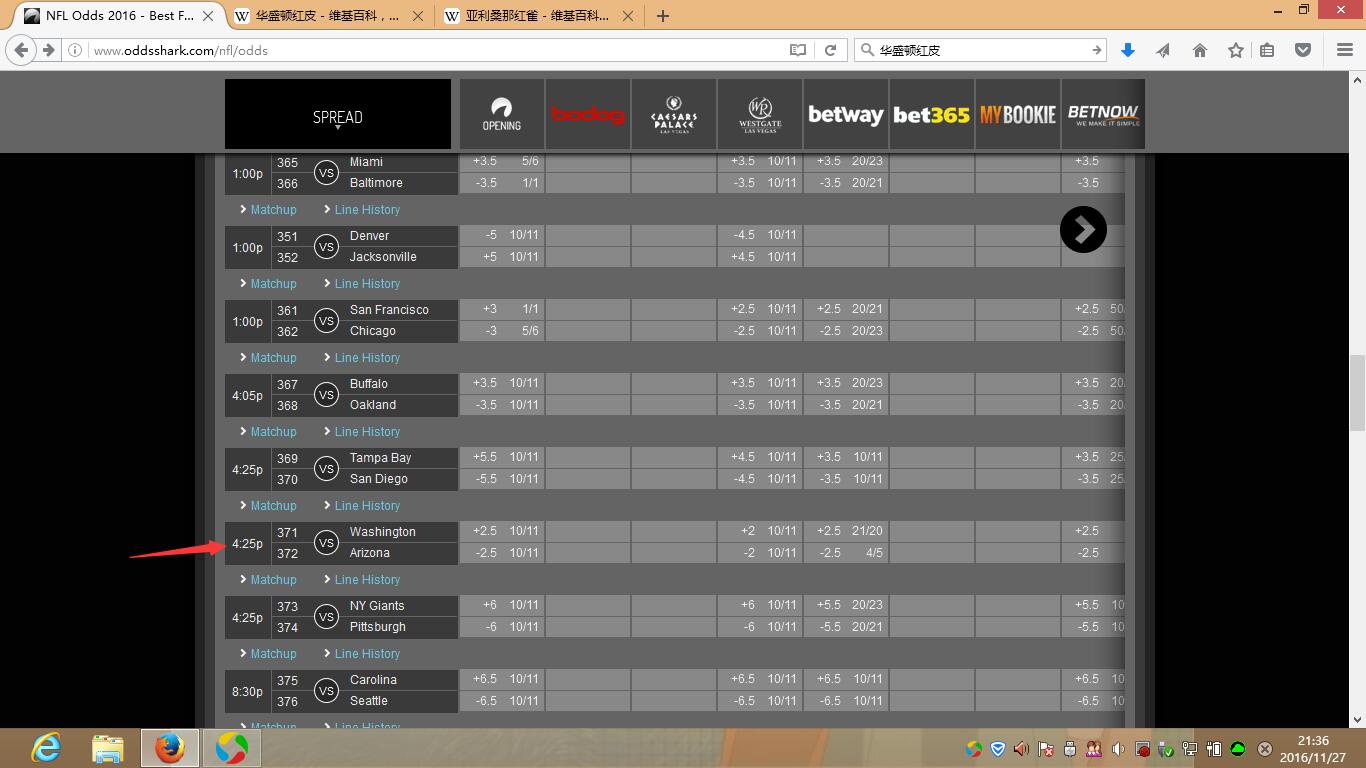Open File Explorer from the taskbar
Viewport: 1366px width, 768px height.
(x=107, y=748)
